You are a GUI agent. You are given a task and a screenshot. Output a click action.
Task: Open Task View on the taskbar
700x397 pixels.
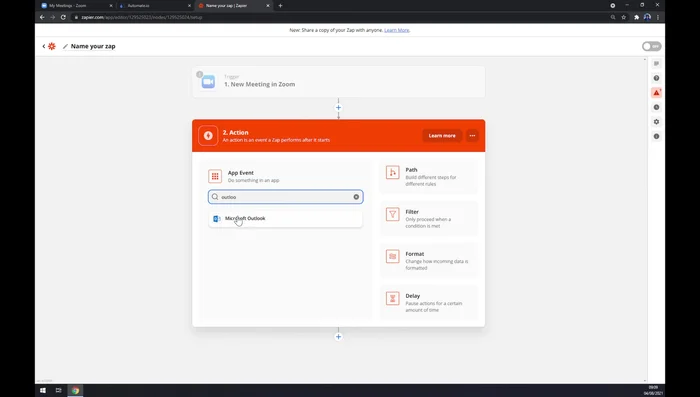(x=58, y=390)
